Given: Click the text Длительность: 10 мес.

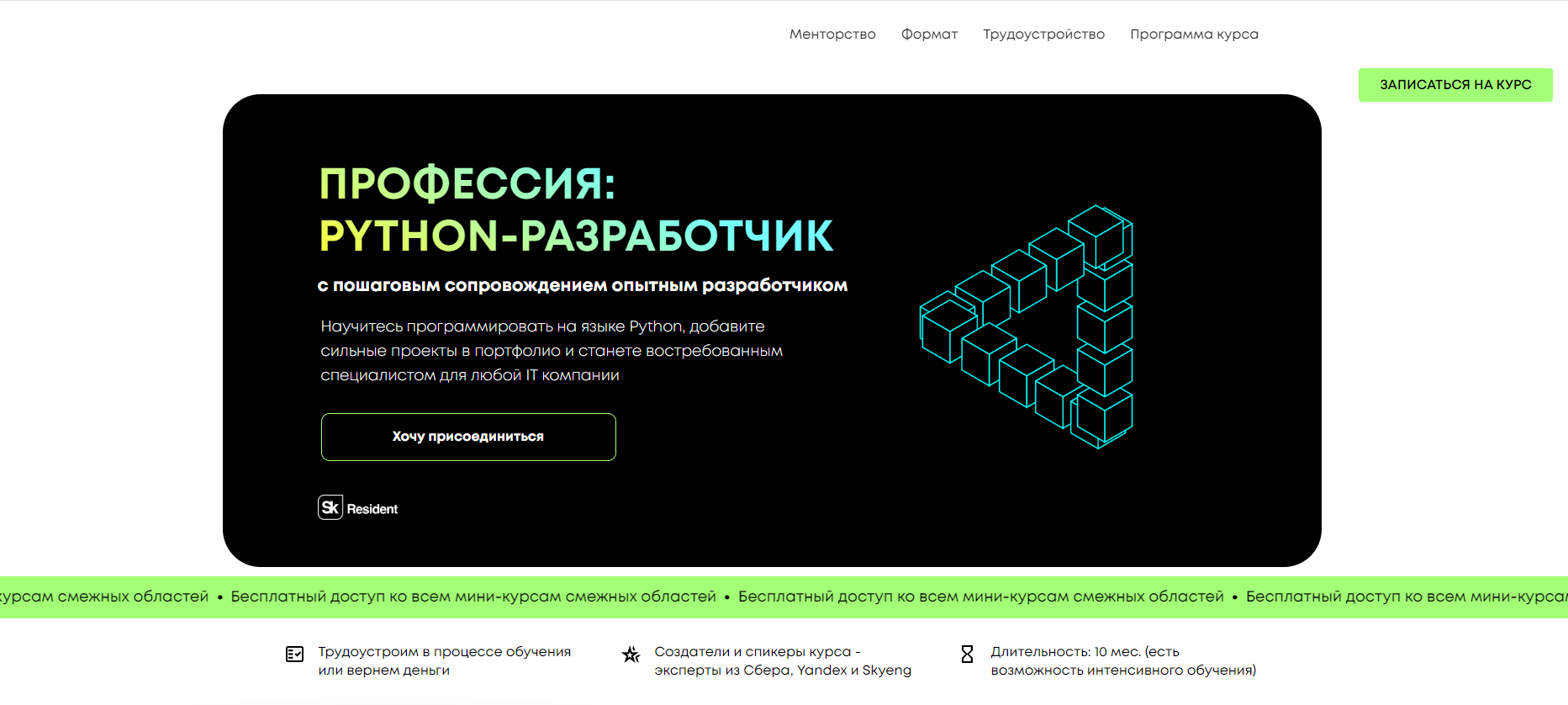Looking at the screenshot, I should 1065,652.
